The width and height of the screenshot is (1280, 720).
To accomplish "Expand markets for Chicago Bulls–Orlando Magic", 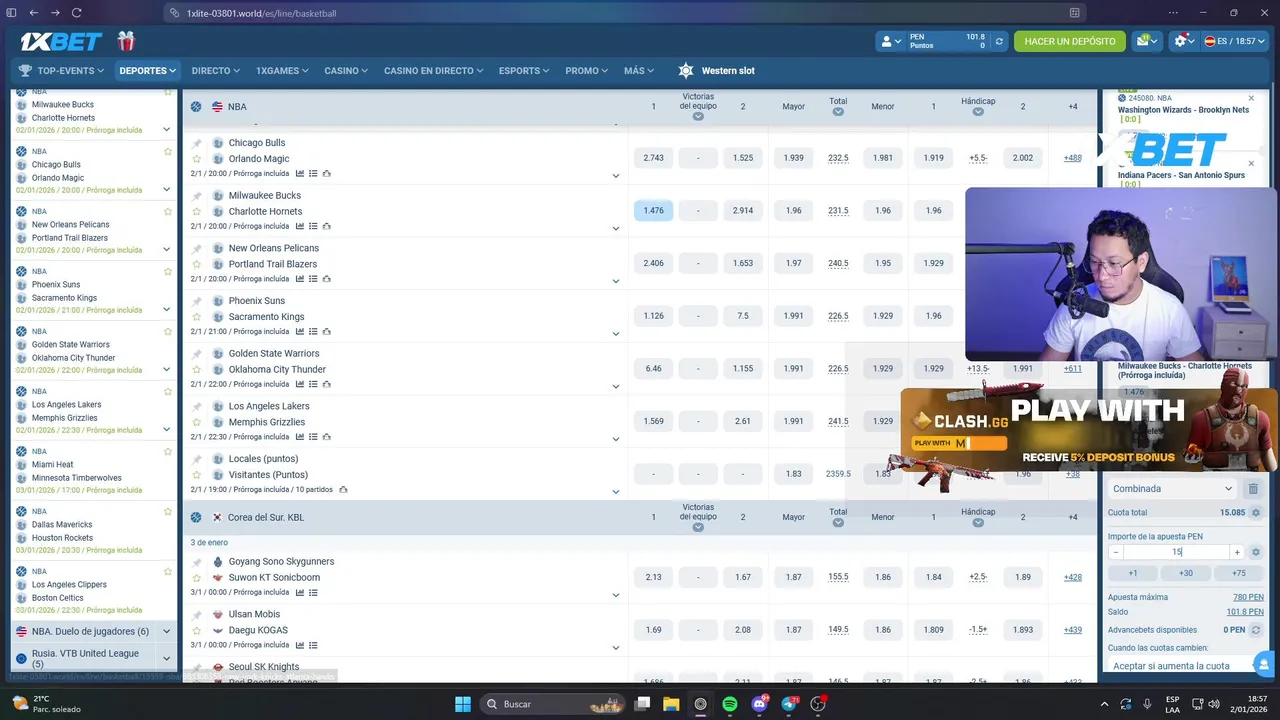I will pyautogui.click(x=616, y=176).
